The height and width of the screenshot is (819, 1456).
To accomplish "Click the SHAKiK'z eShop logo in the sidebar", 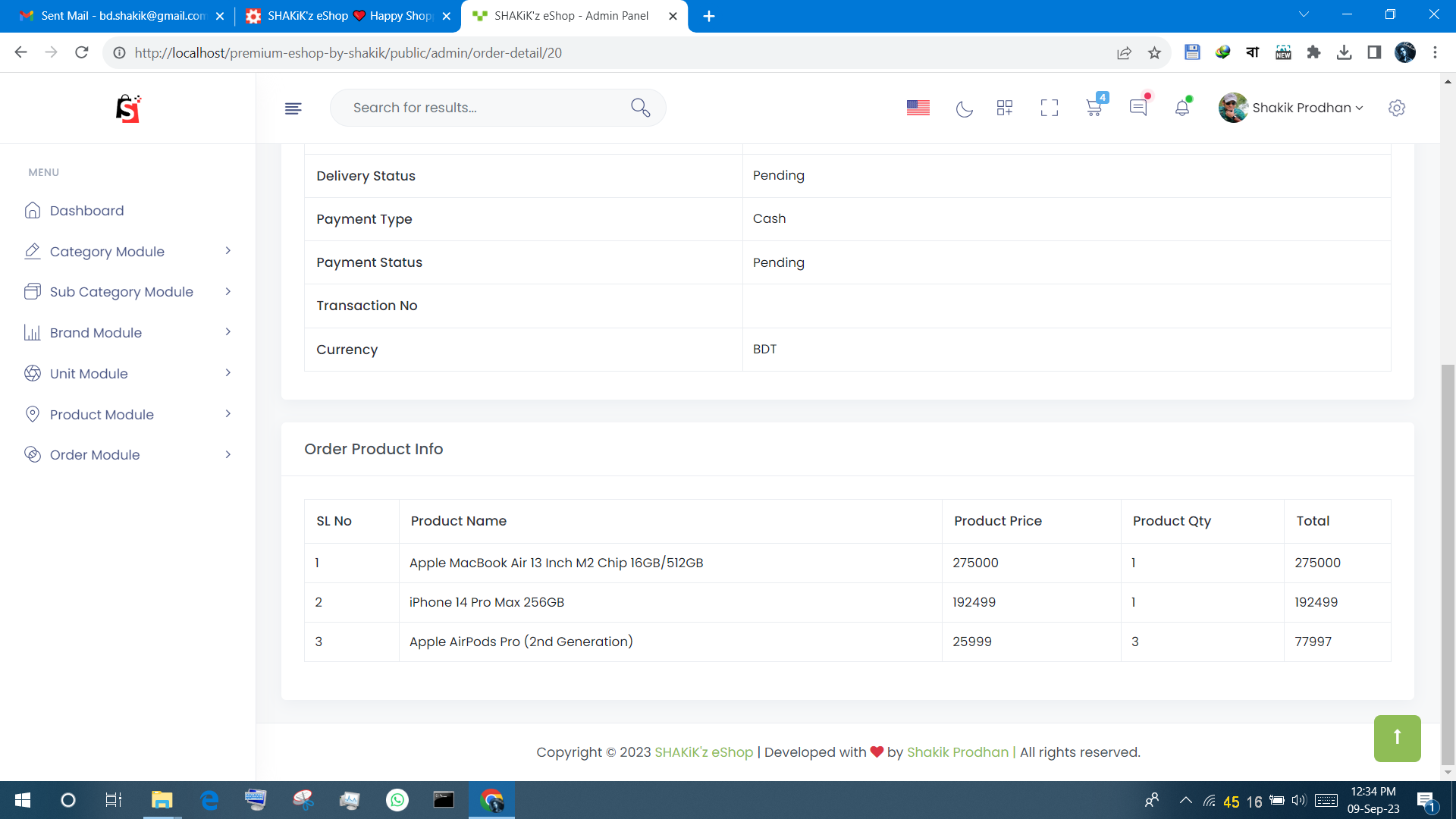I will coord(128,108).
